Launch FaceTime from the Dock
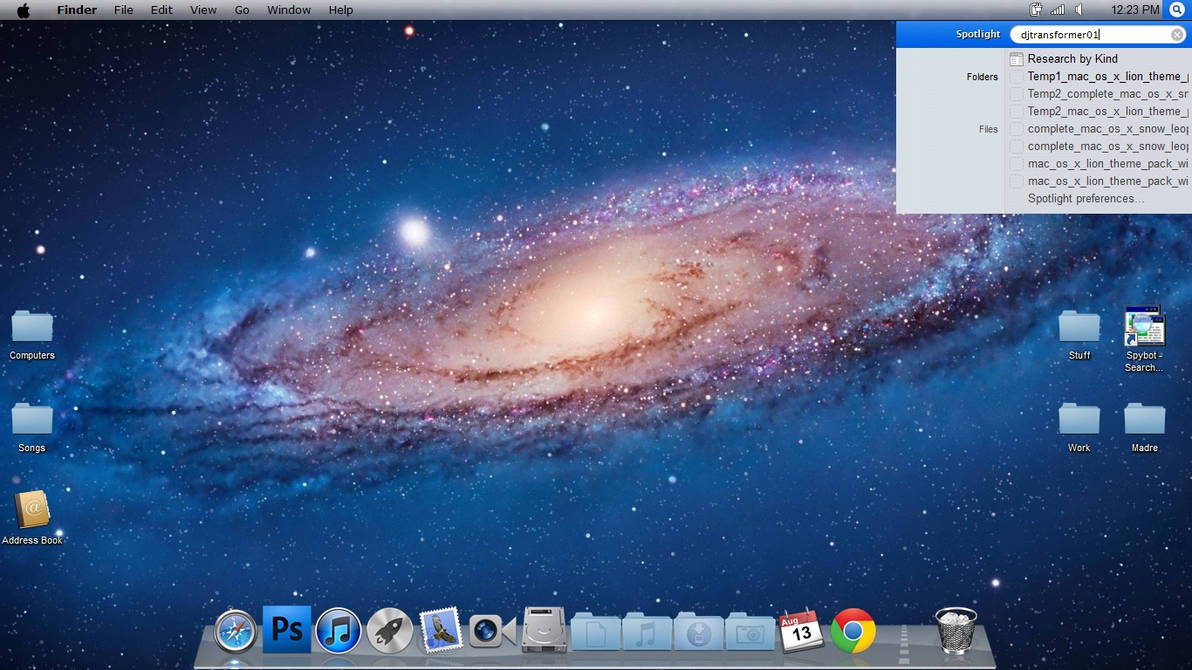 491,629
